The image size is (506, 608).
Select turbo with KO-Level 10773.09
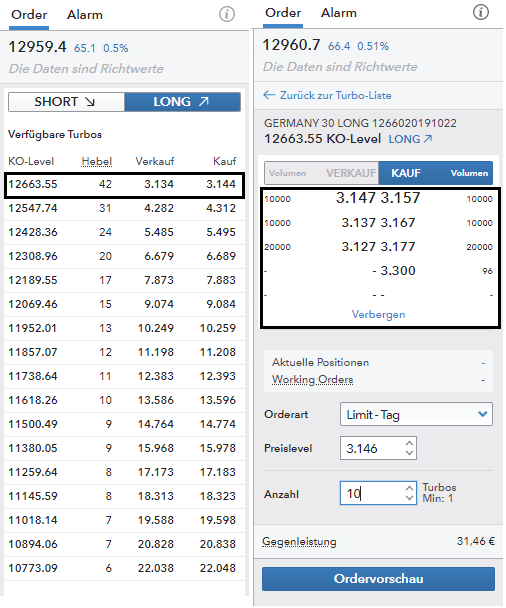[124, 569]
